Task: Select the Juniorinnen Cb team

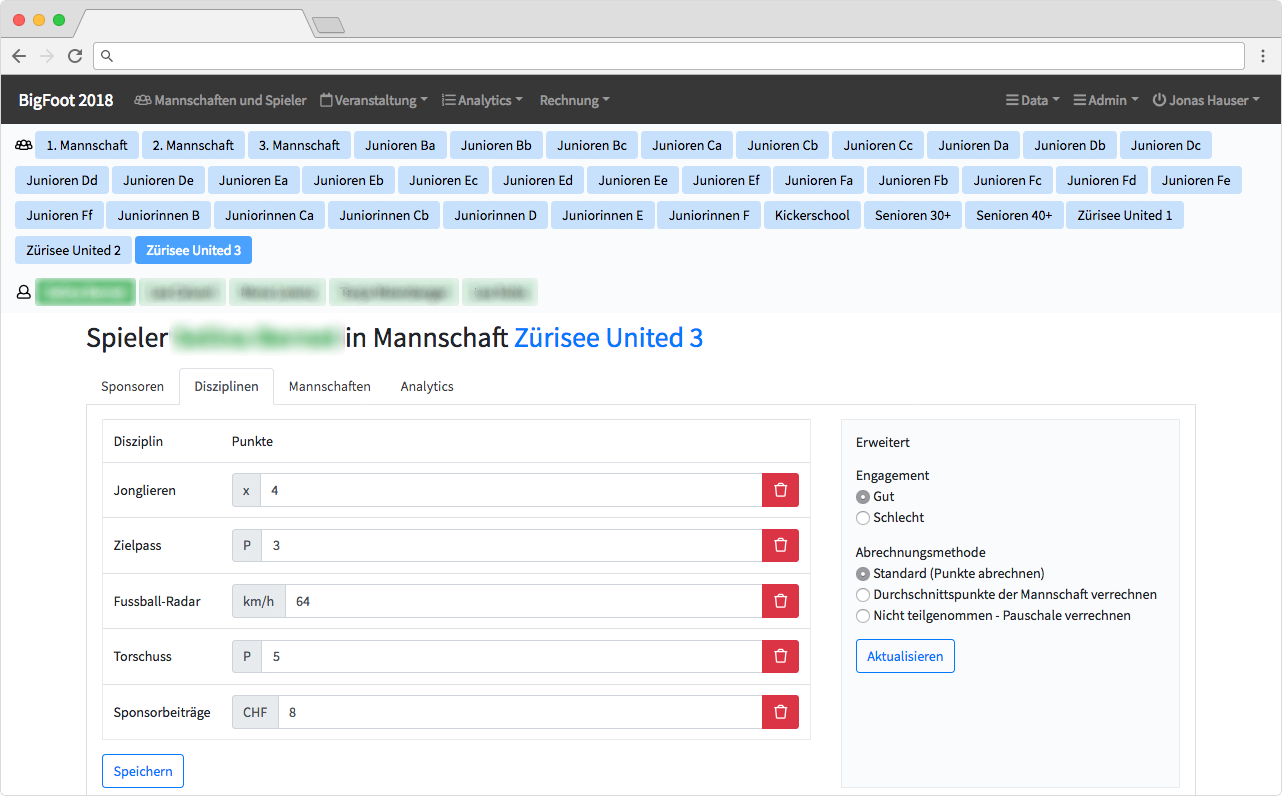Action: (384, 215)
